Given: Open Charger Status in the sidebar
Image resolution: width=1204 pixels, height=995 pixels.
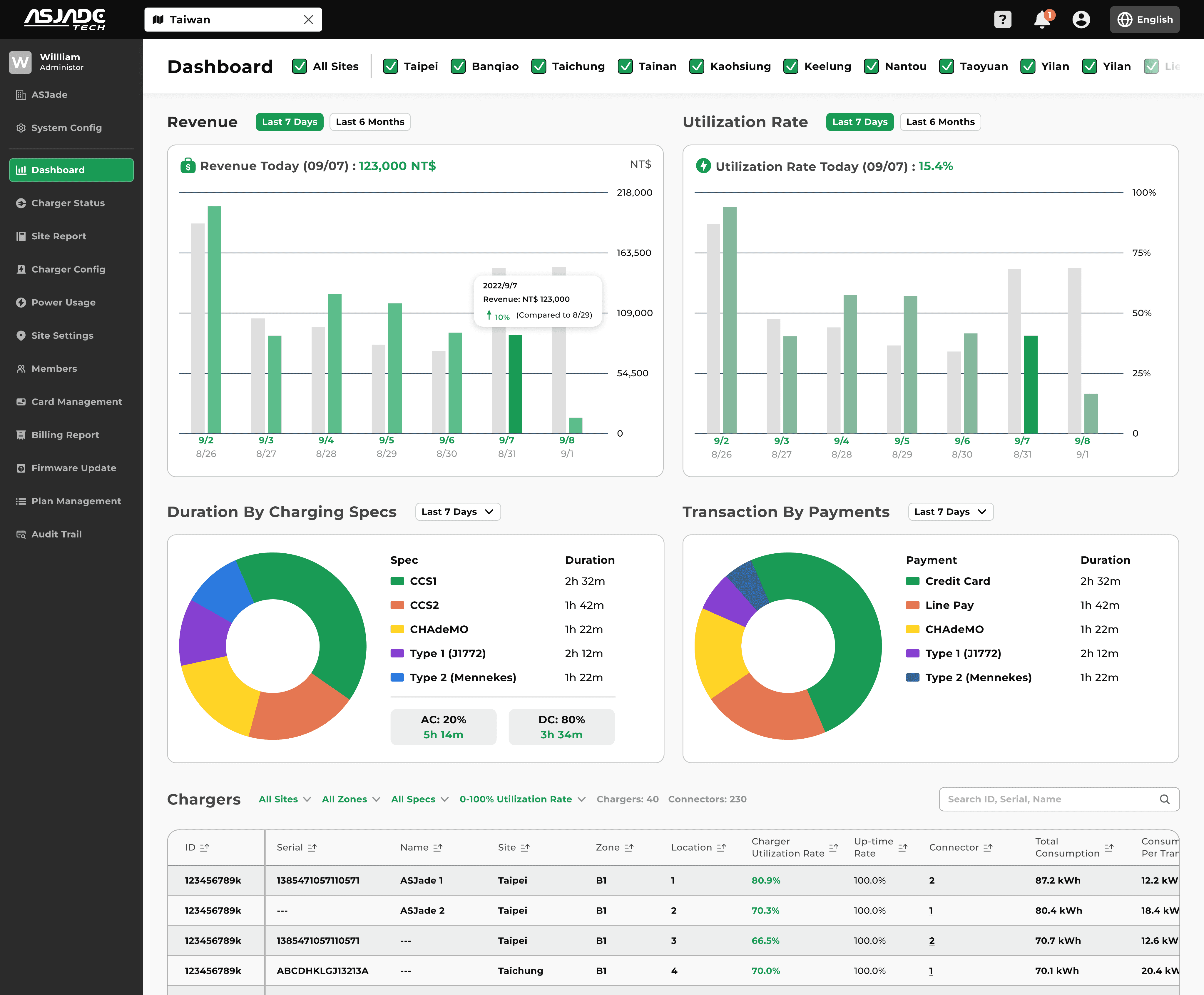Looking at the screenshot, I should (x=68, y=203).
